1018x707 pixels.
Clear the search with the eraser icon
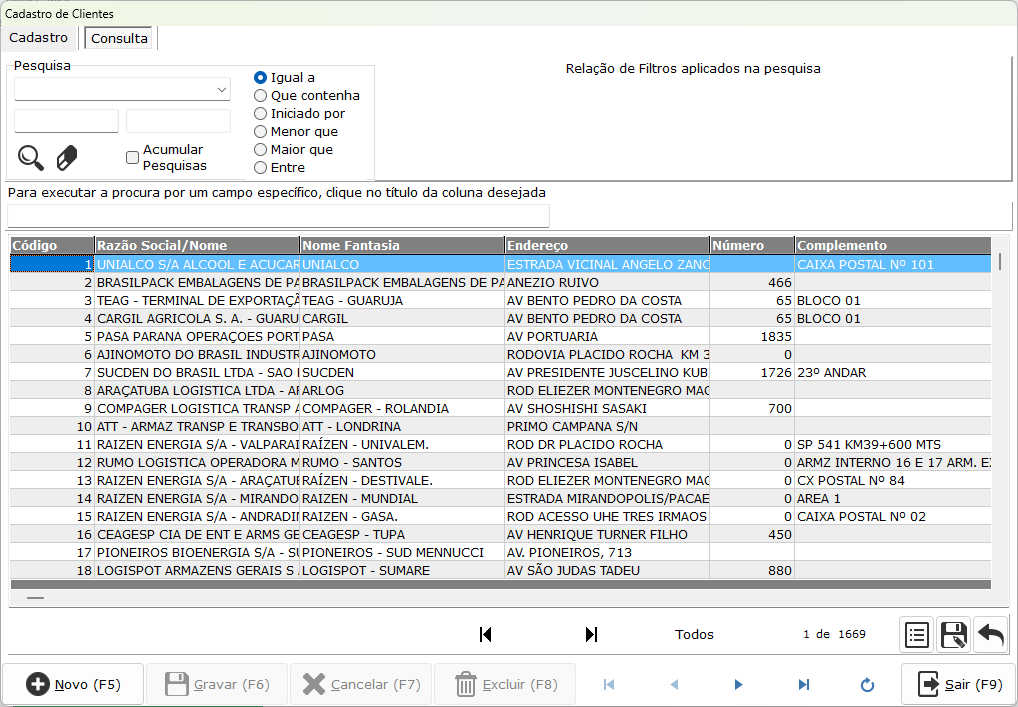pyautogui.click(x=67, y=158)
